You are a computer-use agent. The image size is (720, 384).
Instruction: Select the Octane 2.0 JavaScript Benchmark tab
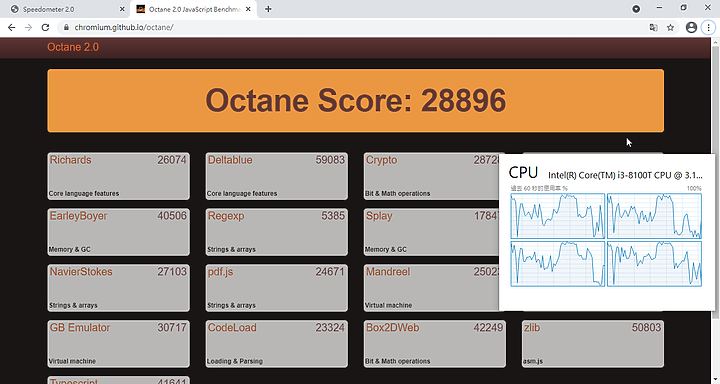tap(194, 9)
